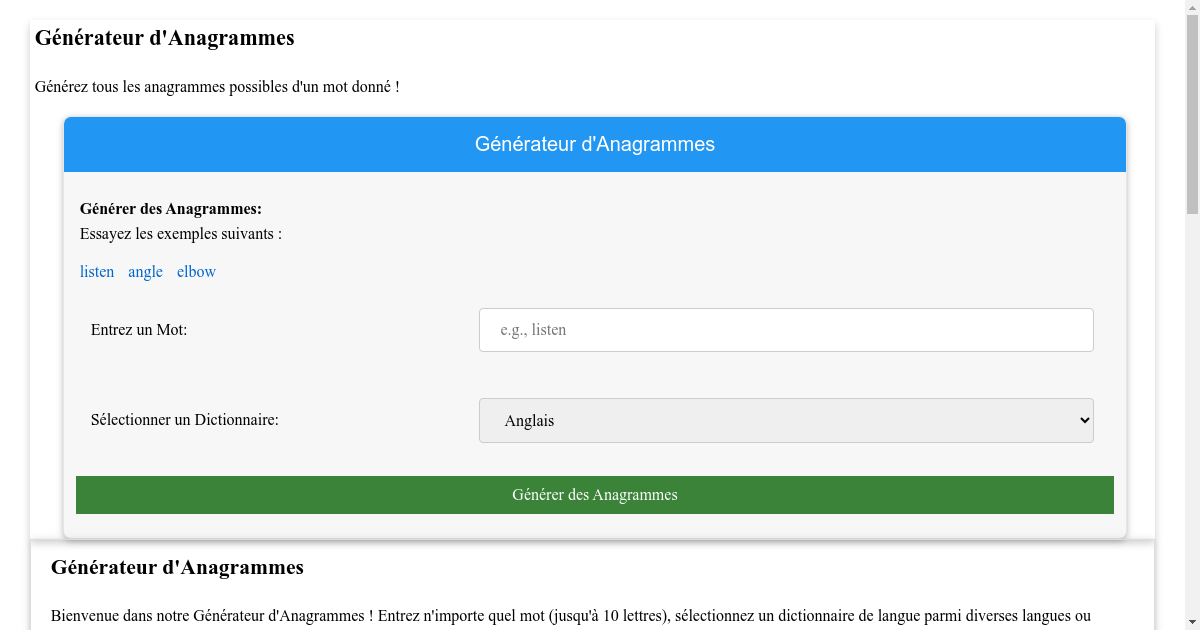Click the lower "Générateur d'Anagrammes" section heading
Image resolution: width=1200 pixels, height=630 pixels.
click(177, 567)
